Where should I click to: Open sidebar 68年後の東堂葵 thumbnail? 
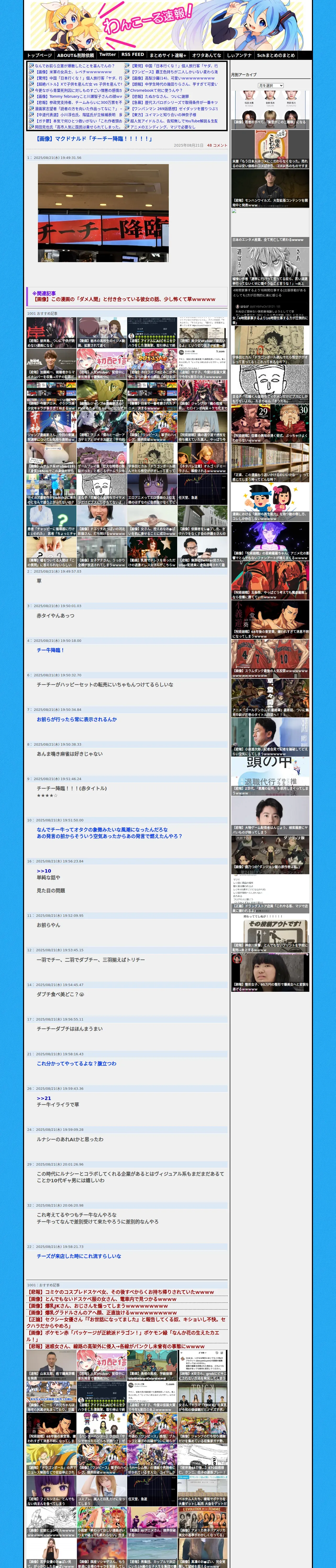click(270, 620)
